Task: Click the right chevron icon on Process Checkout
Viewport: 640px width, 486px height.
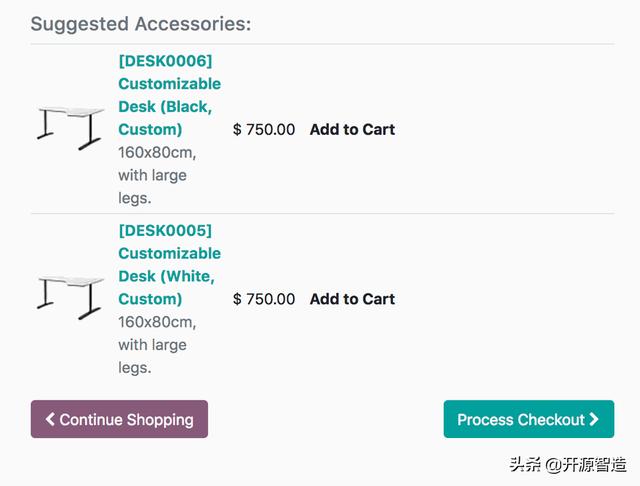Action: tap(594, 420)
